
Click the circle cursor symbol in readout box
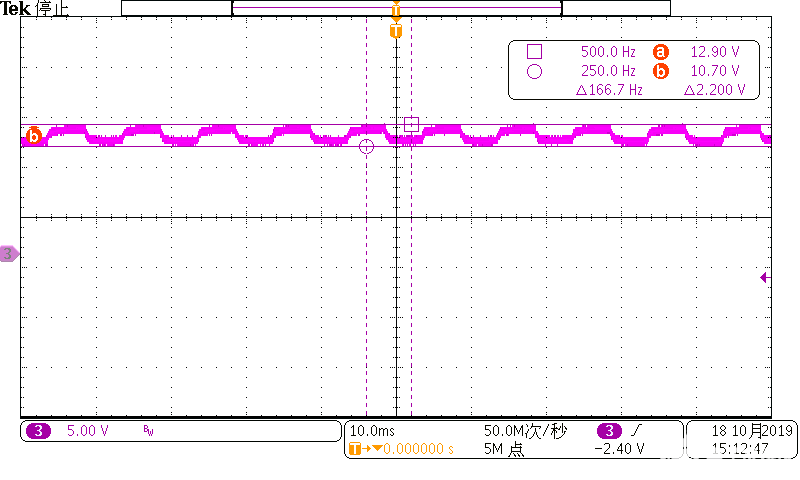[534, 71]
